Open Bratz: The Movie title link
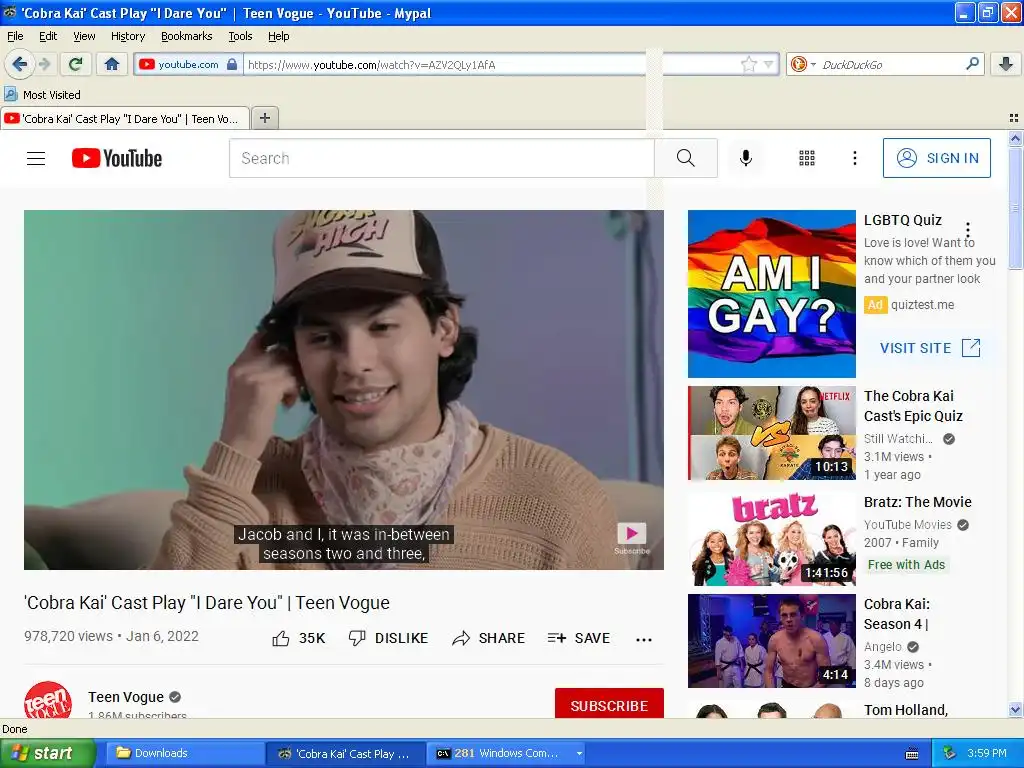Viewport: 1024px width, 768px height. tap(918, 502)
